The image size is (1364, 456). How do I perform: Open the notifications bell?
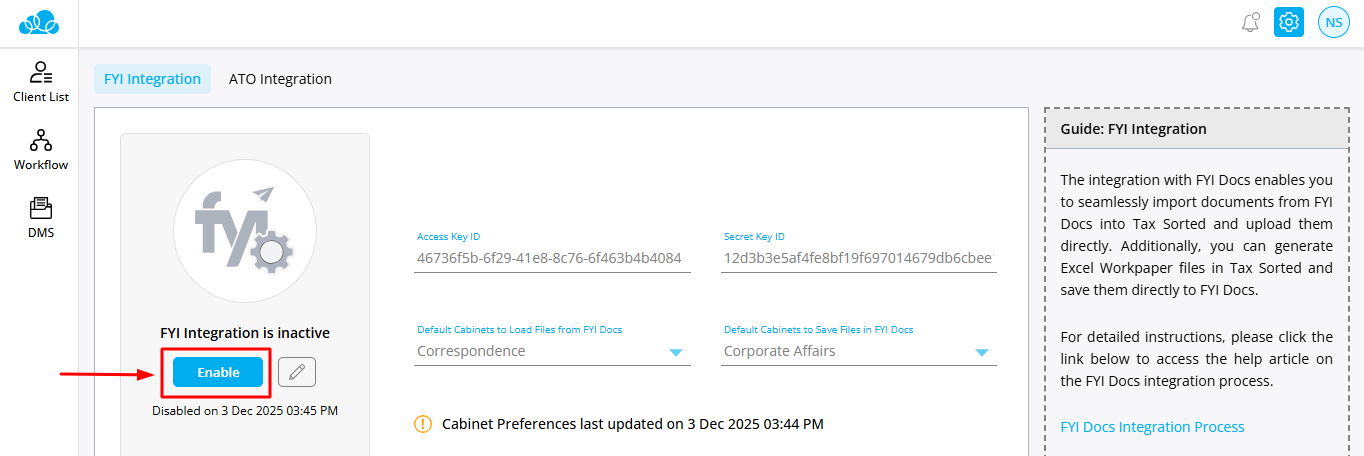(x=1250, y=22)
